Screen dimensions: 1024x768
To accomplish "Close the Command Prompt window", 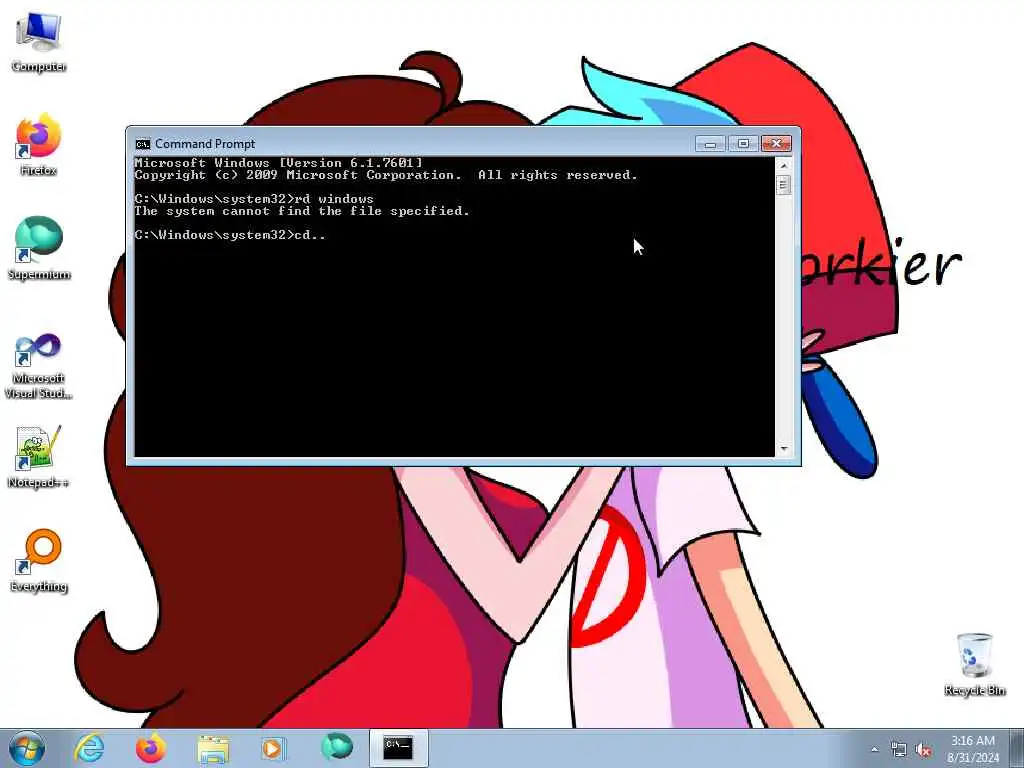I will pos(776,144).
